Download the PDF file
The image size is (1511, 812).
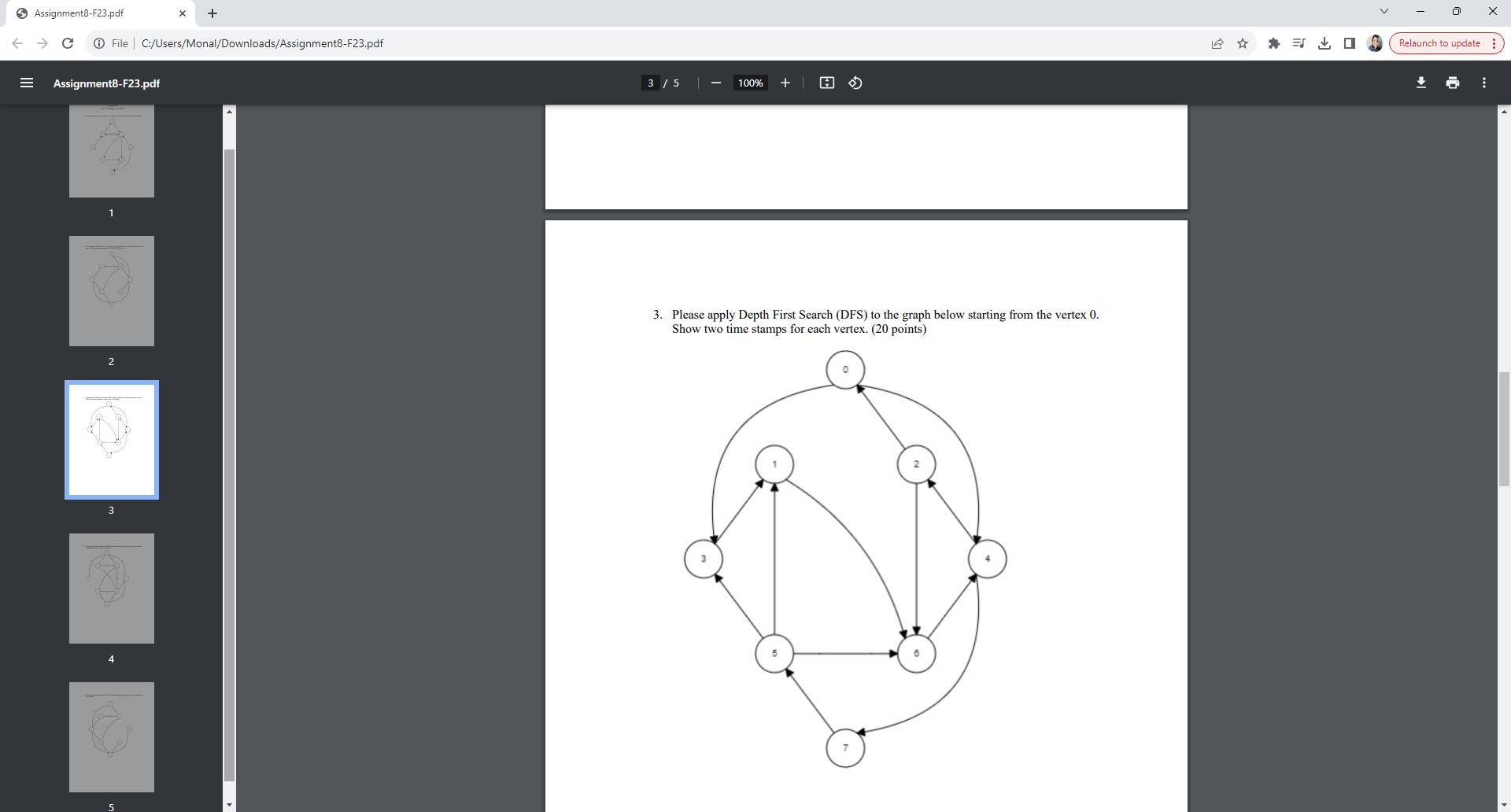(x=1421, y=82)
